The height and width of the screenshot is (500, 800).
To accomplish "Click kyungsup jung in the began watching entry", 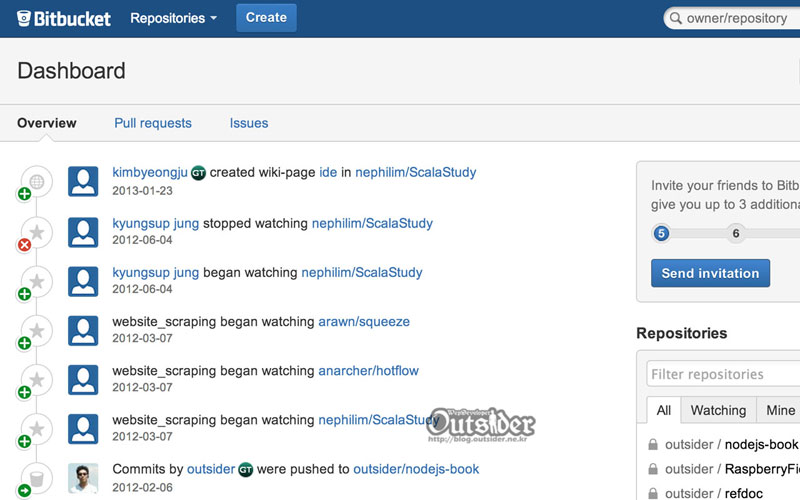I will 156,272.
